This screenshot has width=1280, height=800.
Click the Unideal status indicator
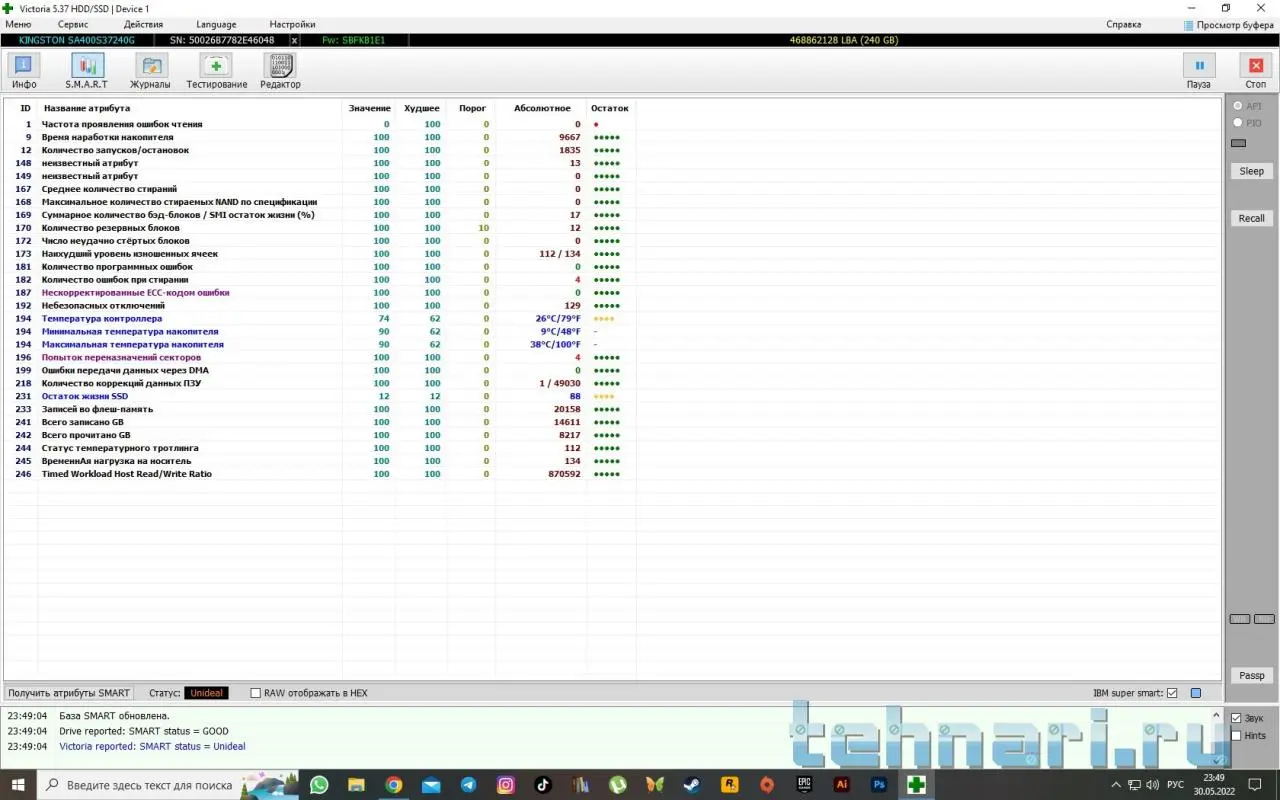206,693
